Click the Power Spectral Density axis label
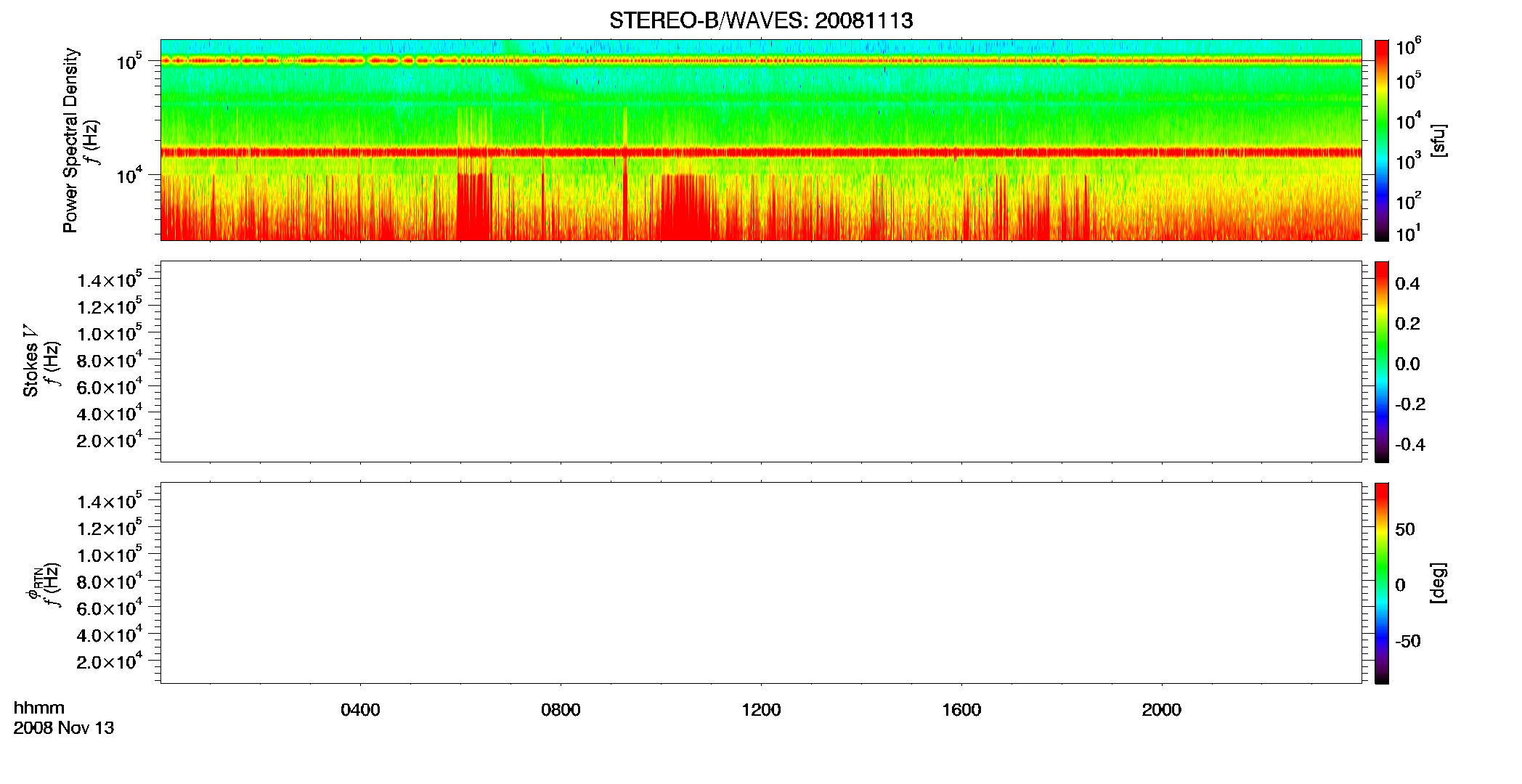The width and height of the screenshot is (1522, 784). pyautogui.click(x=70, y=140)
